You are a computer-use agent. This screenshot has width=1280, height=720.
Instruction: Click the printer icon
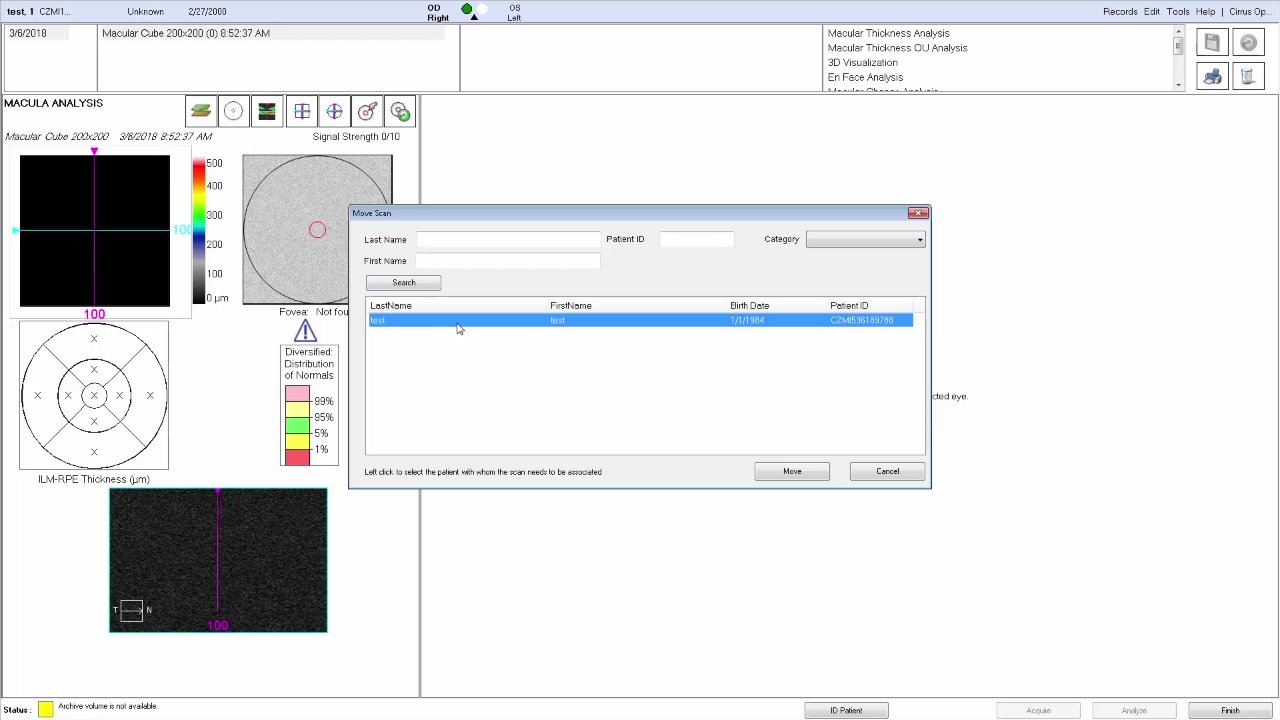click(1212, 77)
